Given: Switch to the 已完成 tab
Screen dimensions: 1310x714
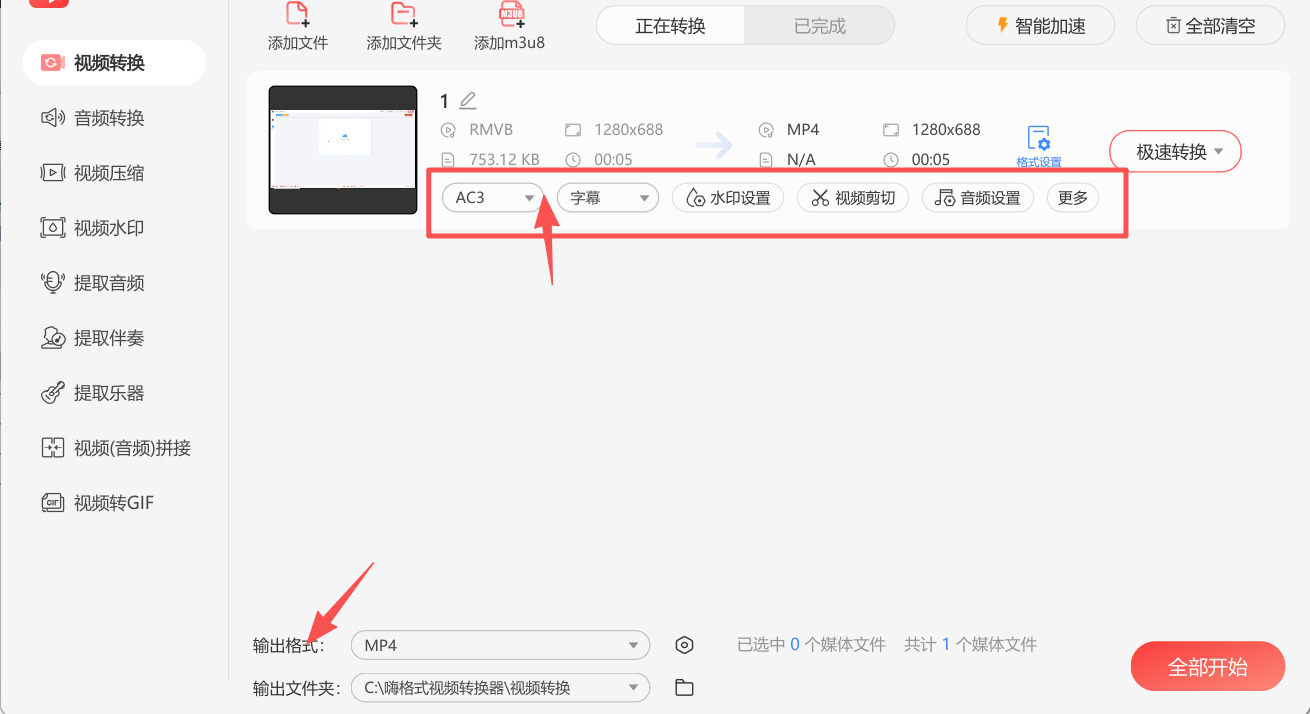Looking at the screenshot, I should [820, 26].
